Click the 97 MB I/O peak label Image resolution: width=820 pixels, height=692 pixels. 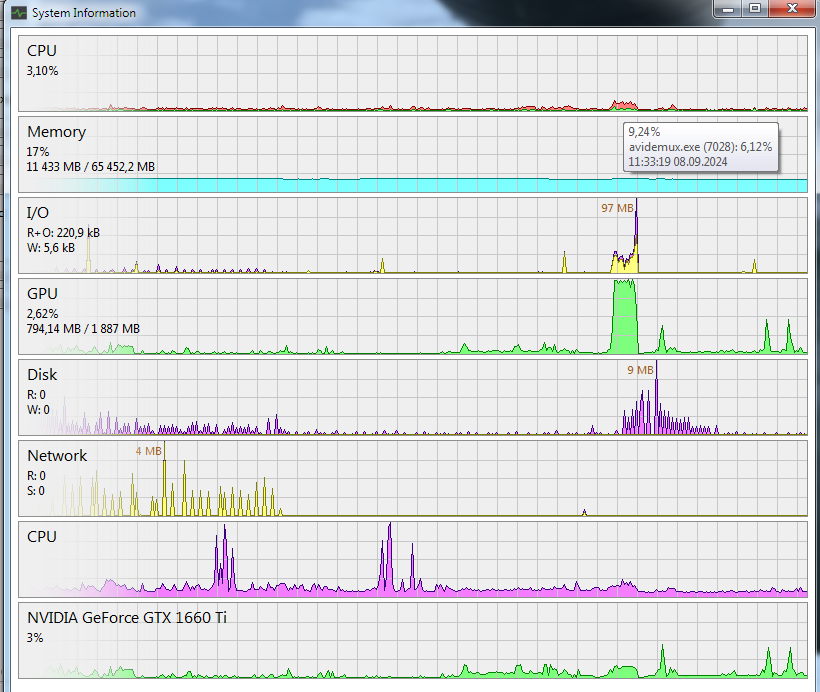click(x=617, y=208)
